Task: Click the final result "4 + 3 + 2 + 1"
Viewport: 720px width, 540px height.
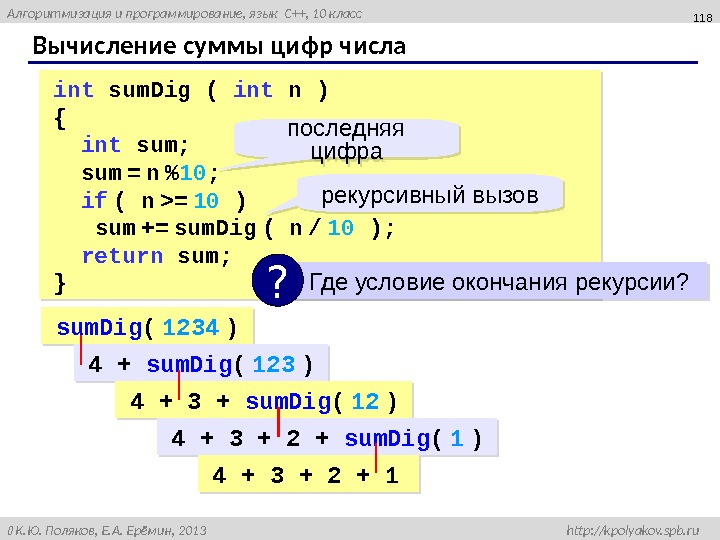Action: pyautogui.click(x=309, y=474)
